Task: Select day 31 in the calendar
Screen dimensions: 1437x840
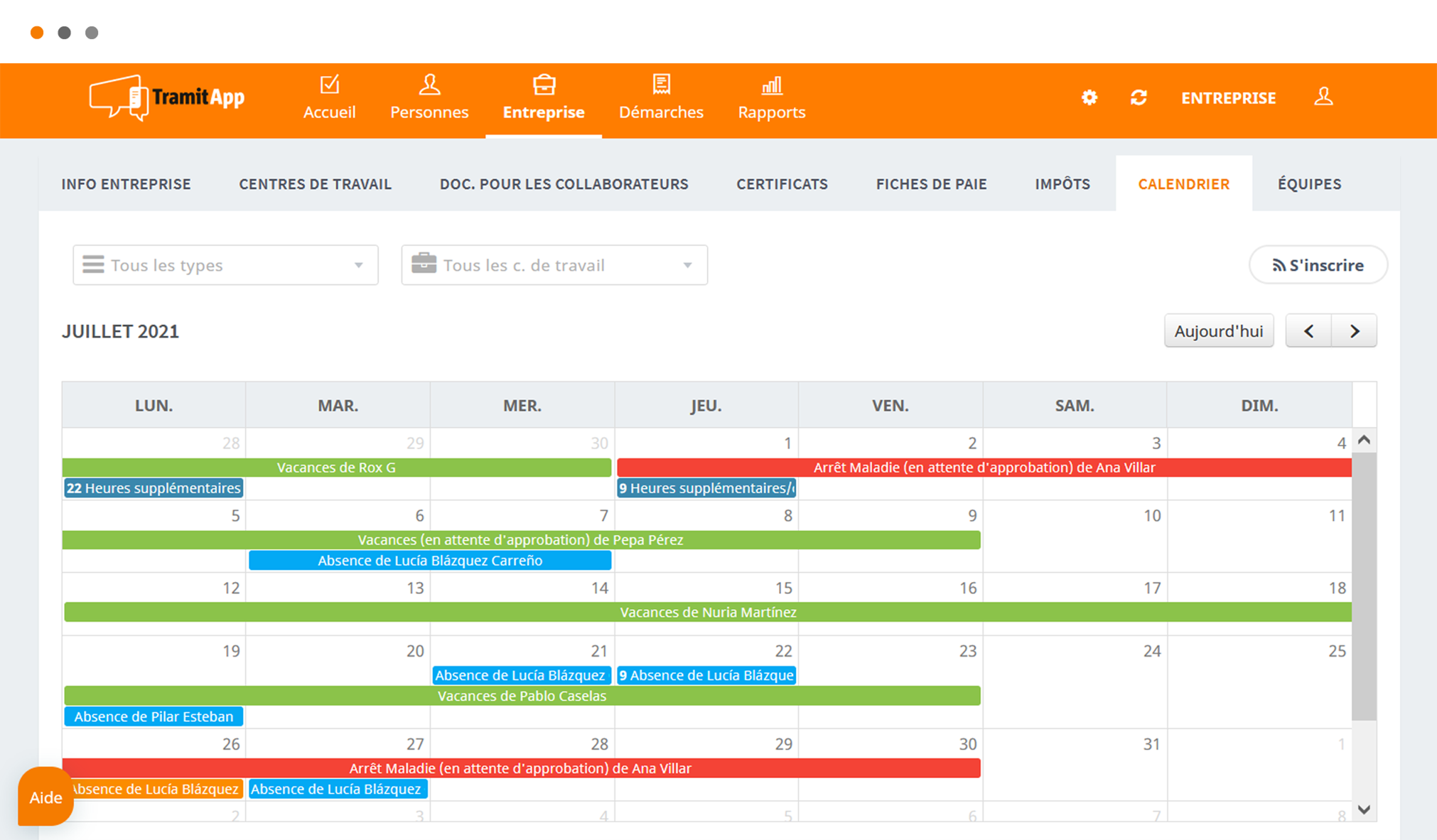Action: 1151,744
